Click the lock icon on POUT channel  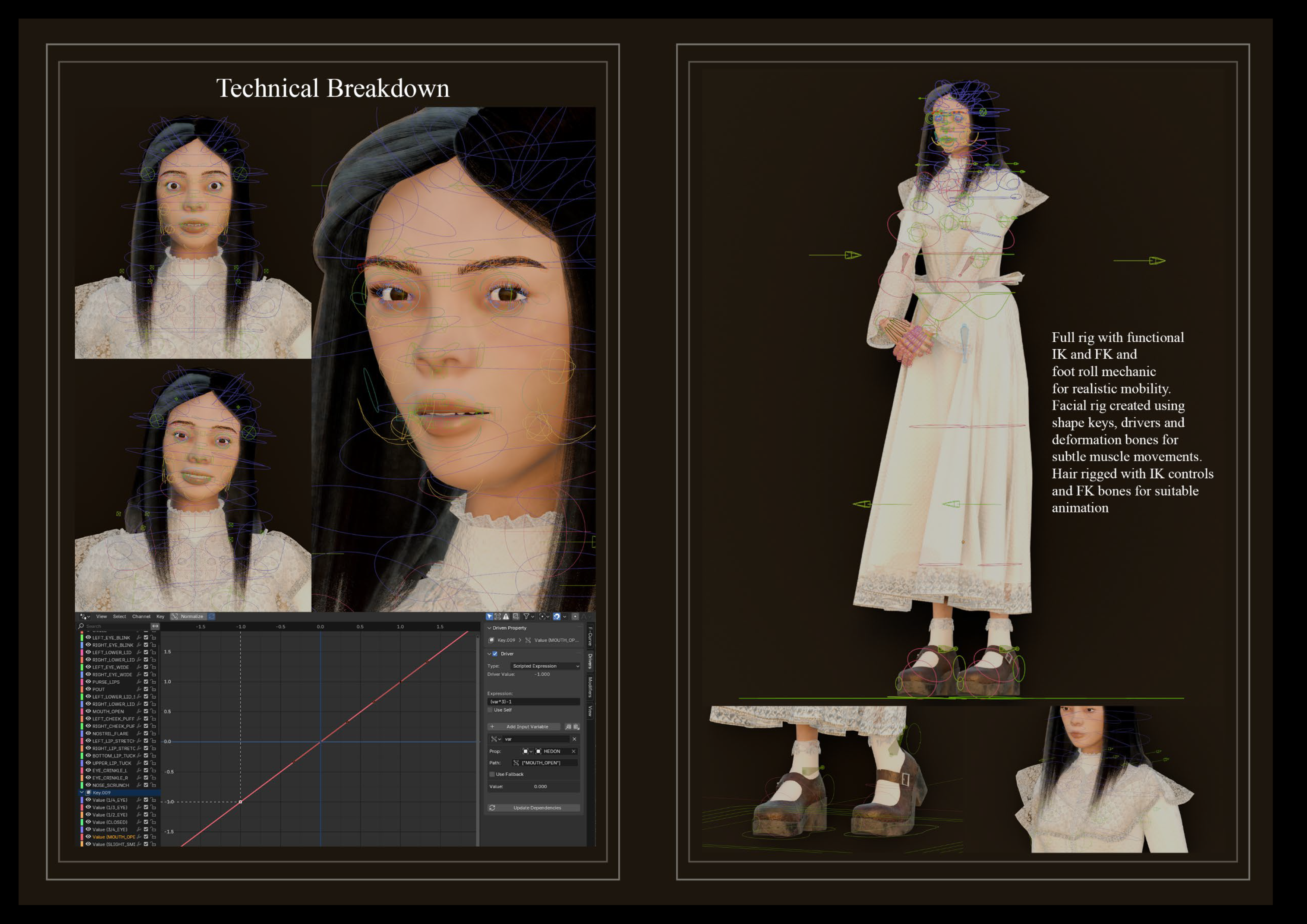tap(154, 689)
